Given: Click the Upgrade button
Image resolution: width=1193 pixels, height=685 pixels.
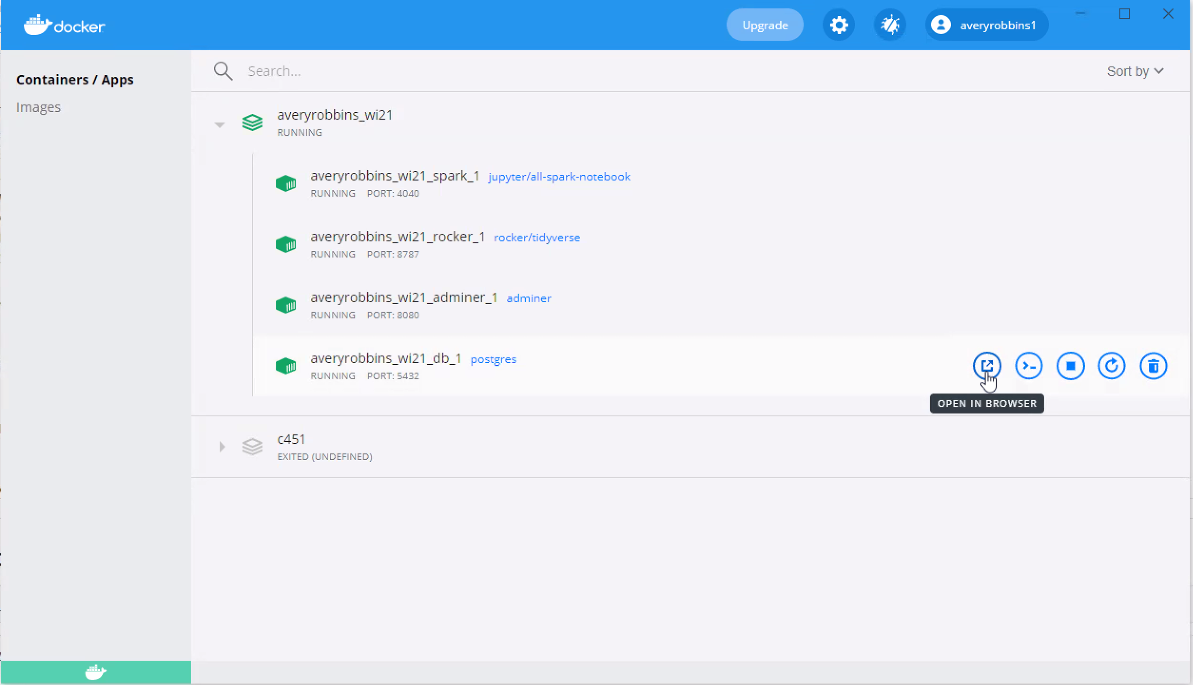Looking at the screenshot, I should coord(765,25).
